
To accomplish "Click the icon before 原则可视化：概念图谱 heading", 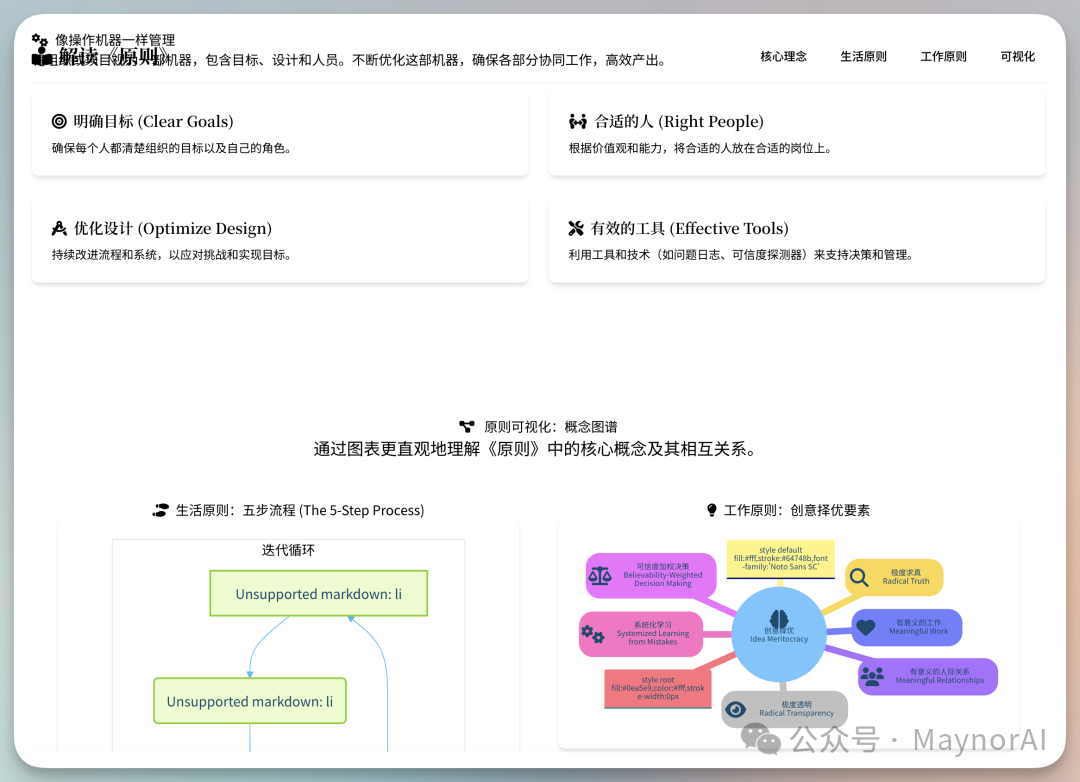I will (x=468, y=426).
